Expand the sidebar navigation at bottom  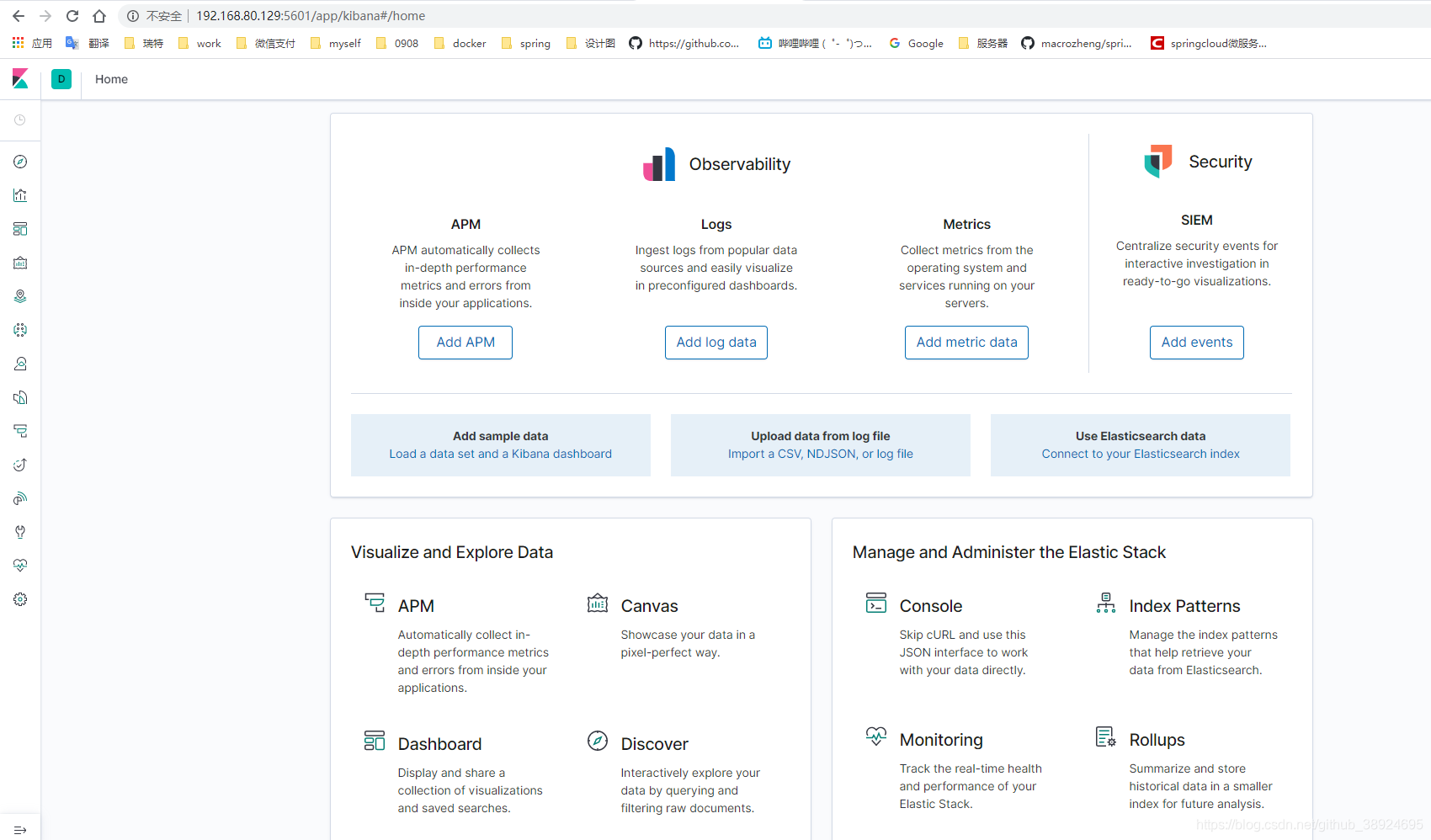coord(20,830)
